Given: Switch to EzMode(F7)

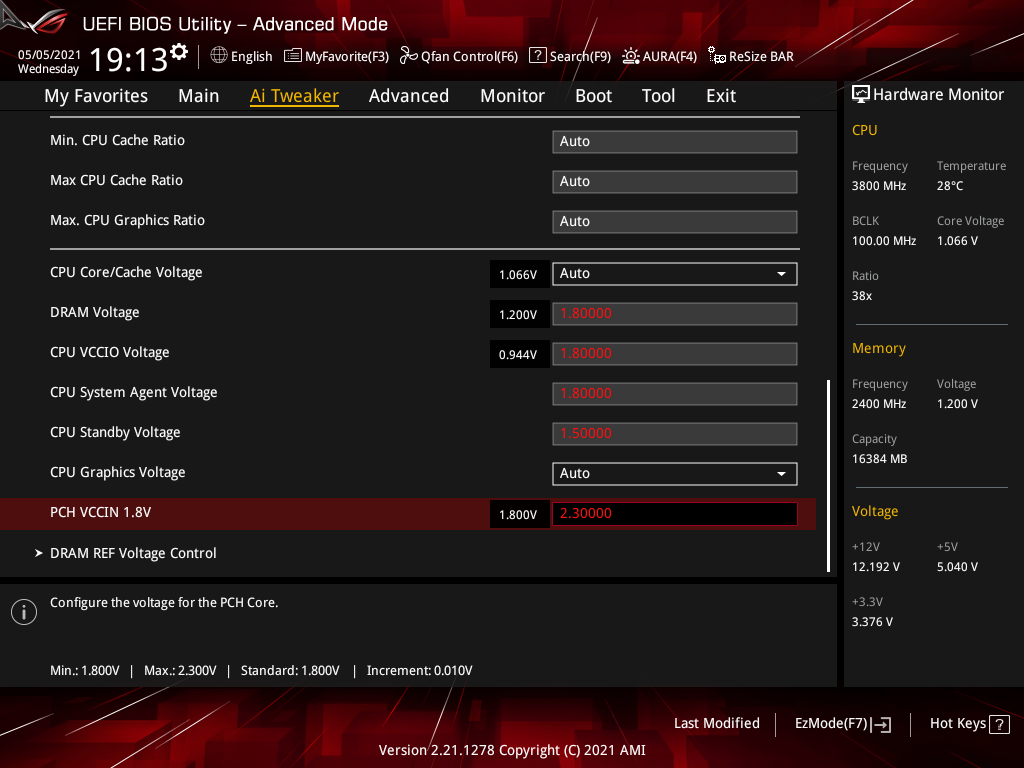Looking at the screenshot, I should coord(842,723).
